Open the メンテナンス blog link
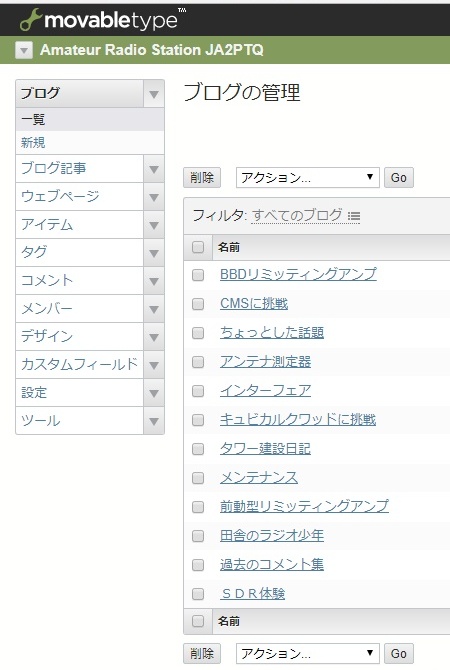The image size is (450, 670). (259, 477)
